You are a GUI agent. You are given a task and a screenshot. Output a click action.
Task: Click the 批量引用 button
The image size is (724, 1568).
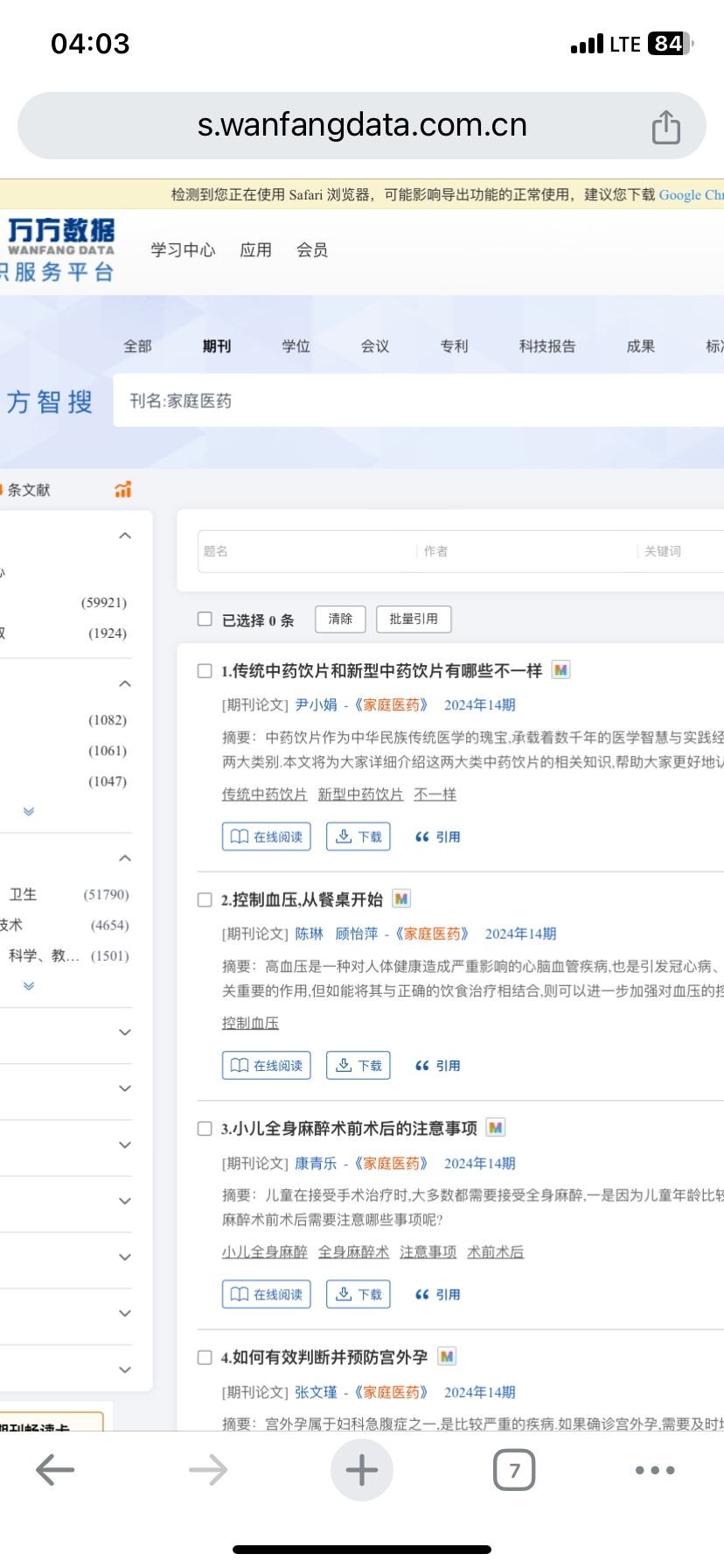point(414,619)
